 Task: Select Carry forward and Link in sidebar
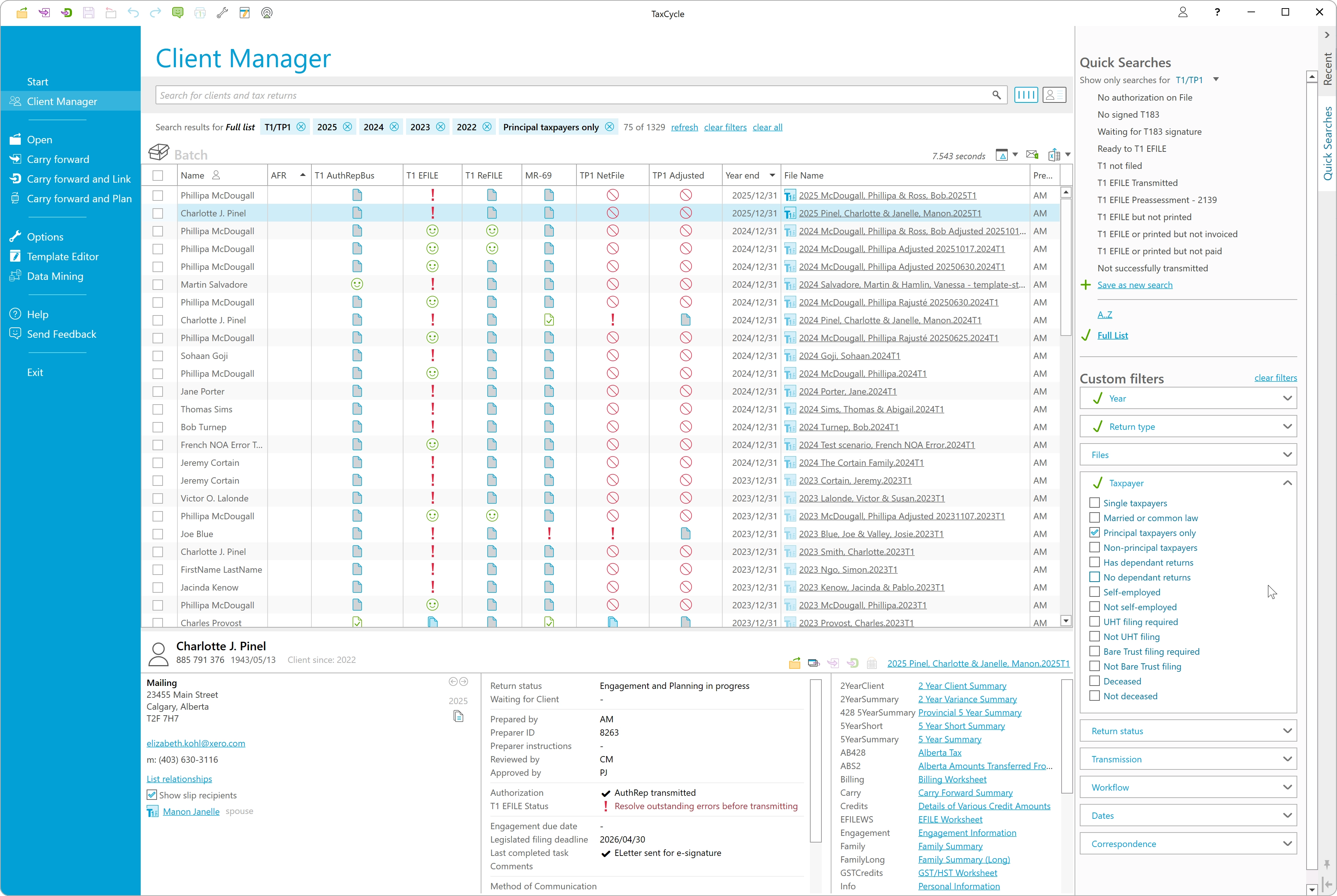(x=78, y=179)
